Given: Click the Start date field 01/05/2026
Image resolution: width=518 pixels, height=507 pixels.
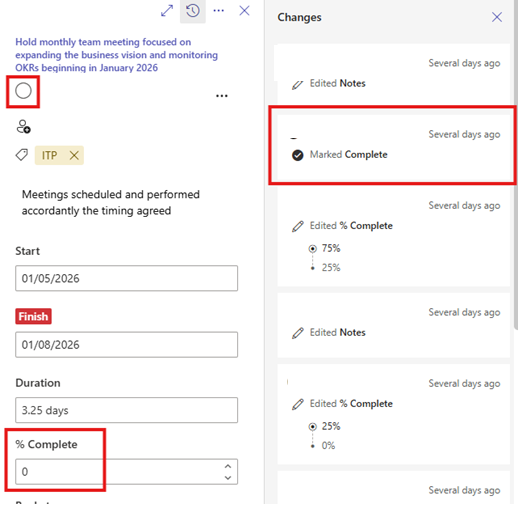Looking at the screenshot, I should 126,278.
